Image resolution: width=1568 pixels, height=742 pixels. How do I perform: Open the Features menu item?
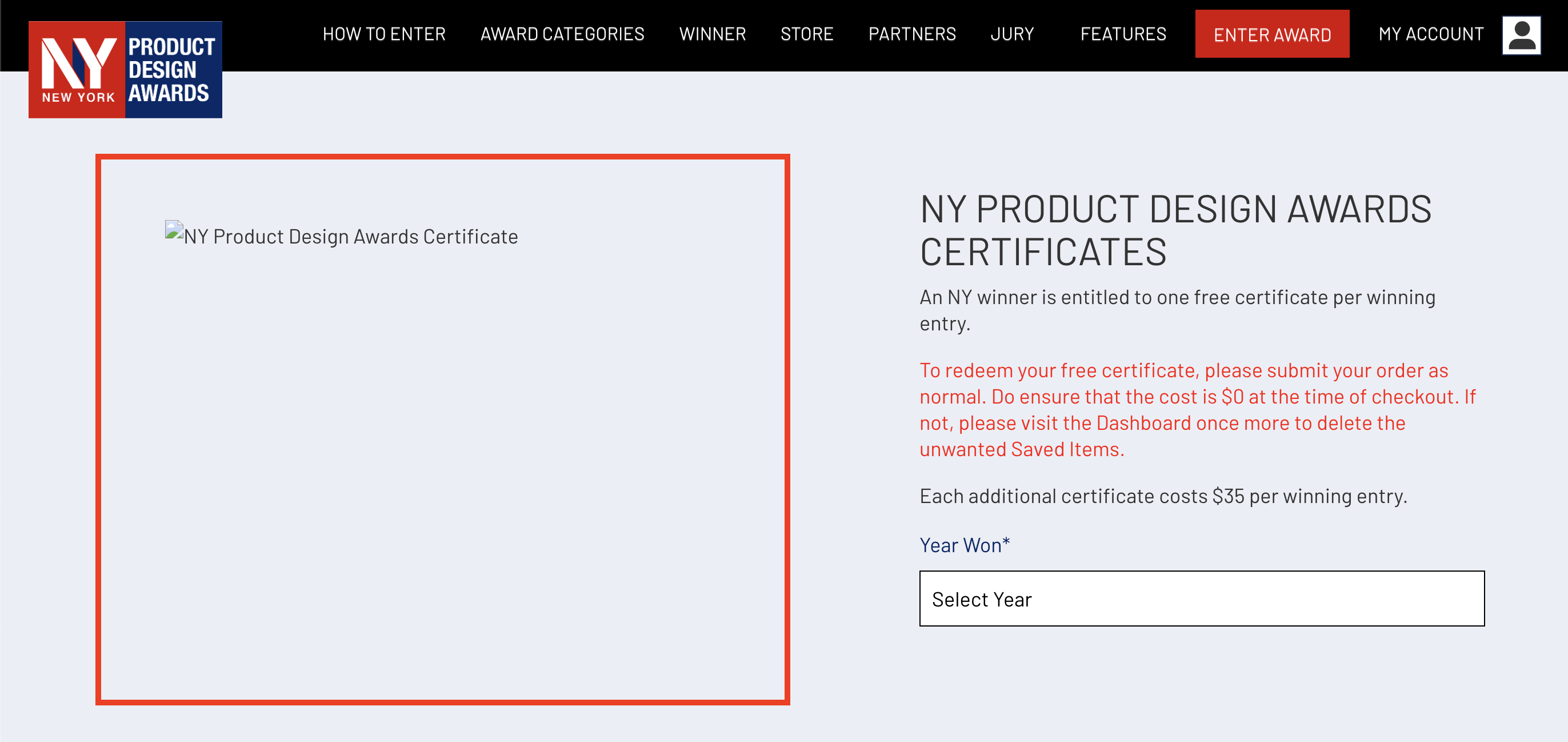point(1123,34)
